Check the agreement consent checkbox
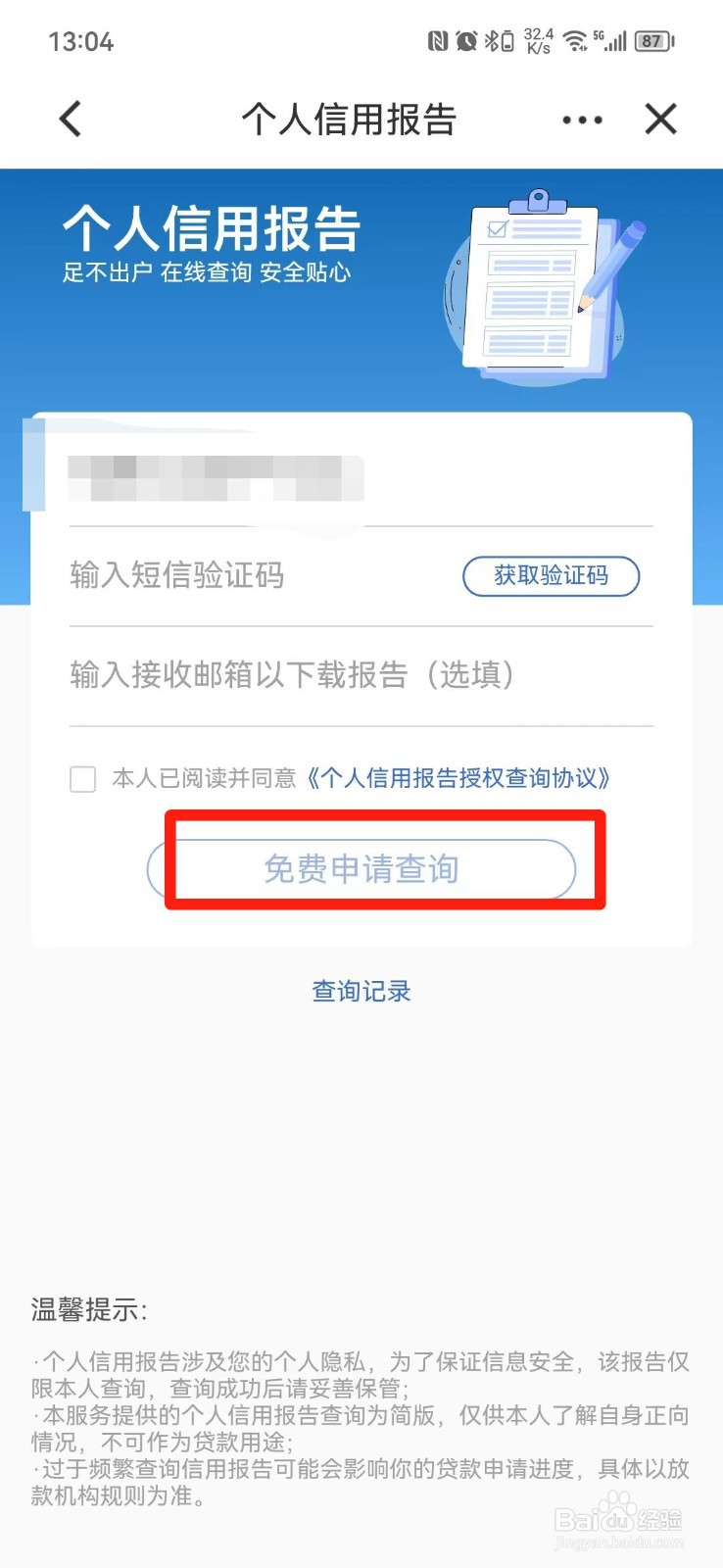723x1568 pixels. [x=83, y=779]
